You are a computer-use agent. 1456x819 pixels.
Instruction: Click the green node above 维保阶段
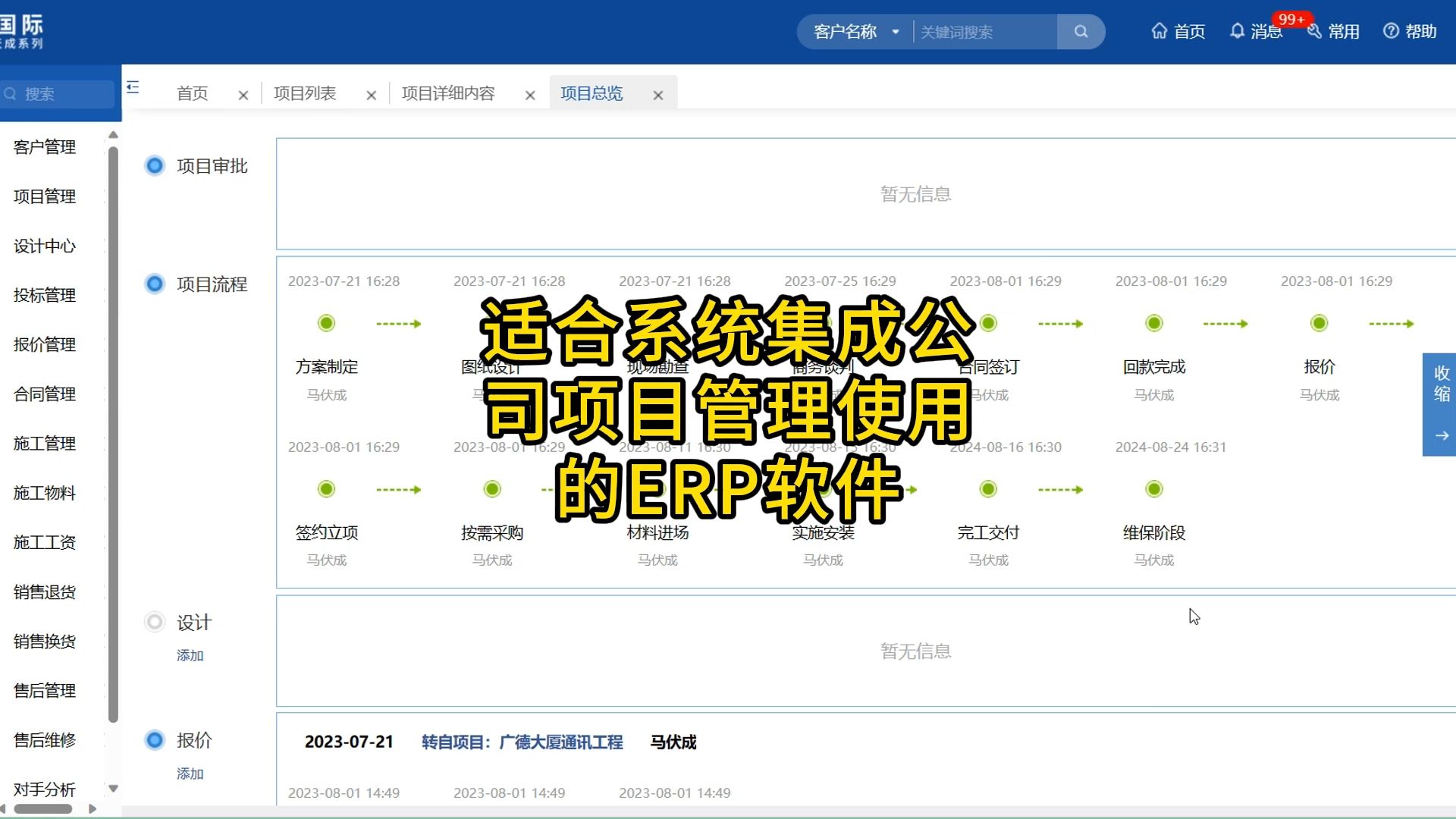click(1154, 489)
